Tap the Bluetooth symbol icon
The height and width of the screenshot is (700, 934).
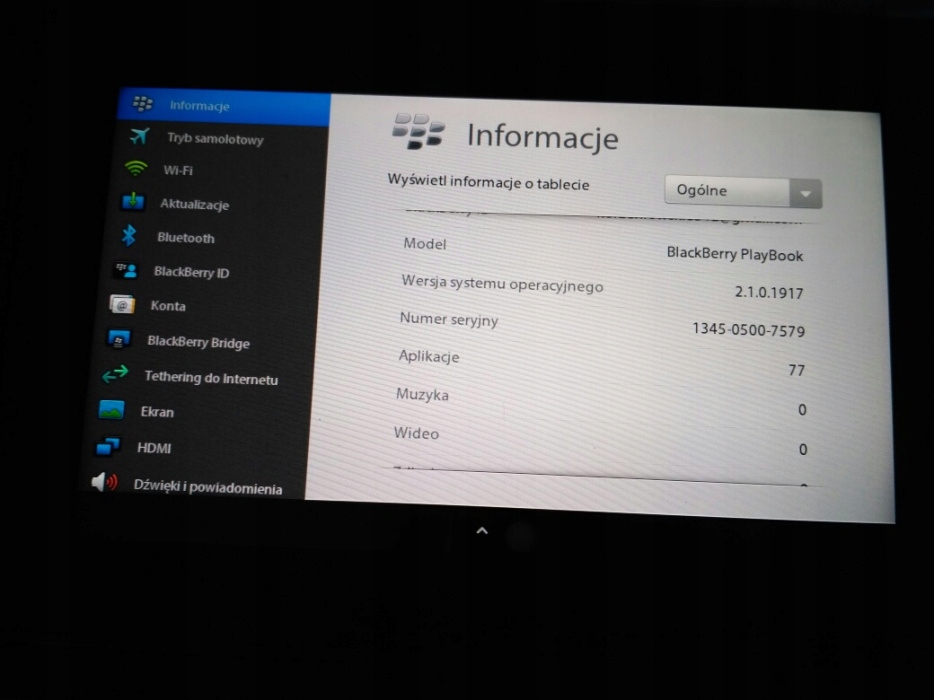(x=129, y=236)
